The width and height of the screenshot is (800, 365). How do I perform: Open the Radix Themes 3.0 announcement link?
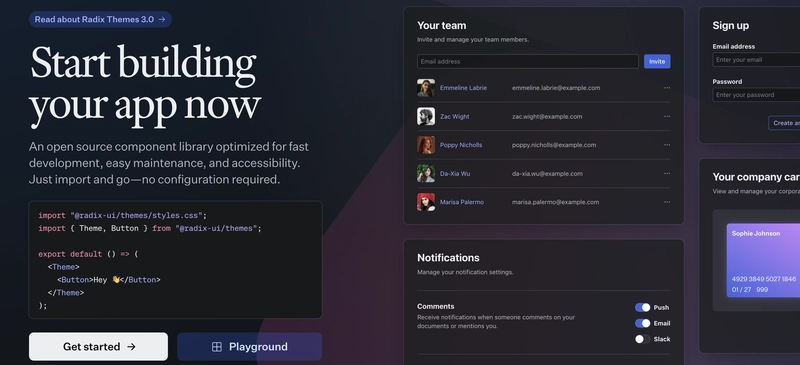(x=101, y=19)
